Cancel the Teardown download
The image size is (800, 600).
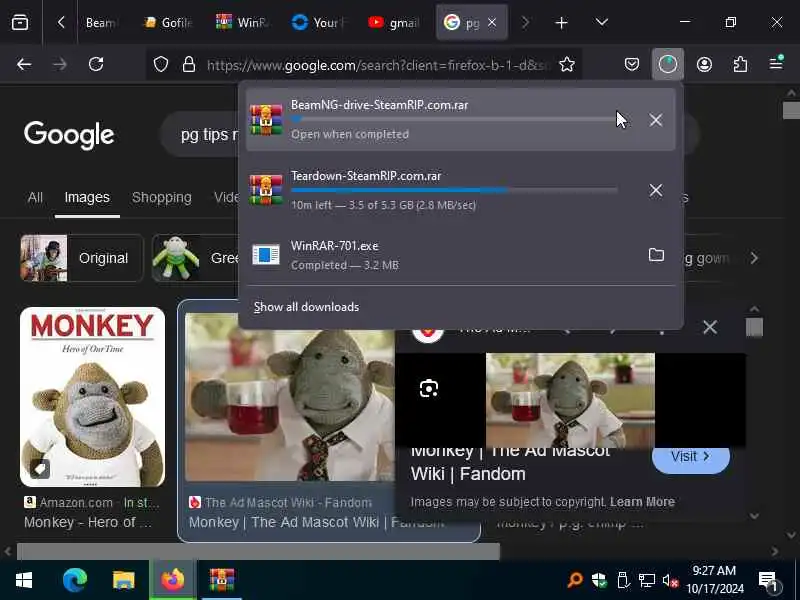pyautogui.click(x=656, y=190)
